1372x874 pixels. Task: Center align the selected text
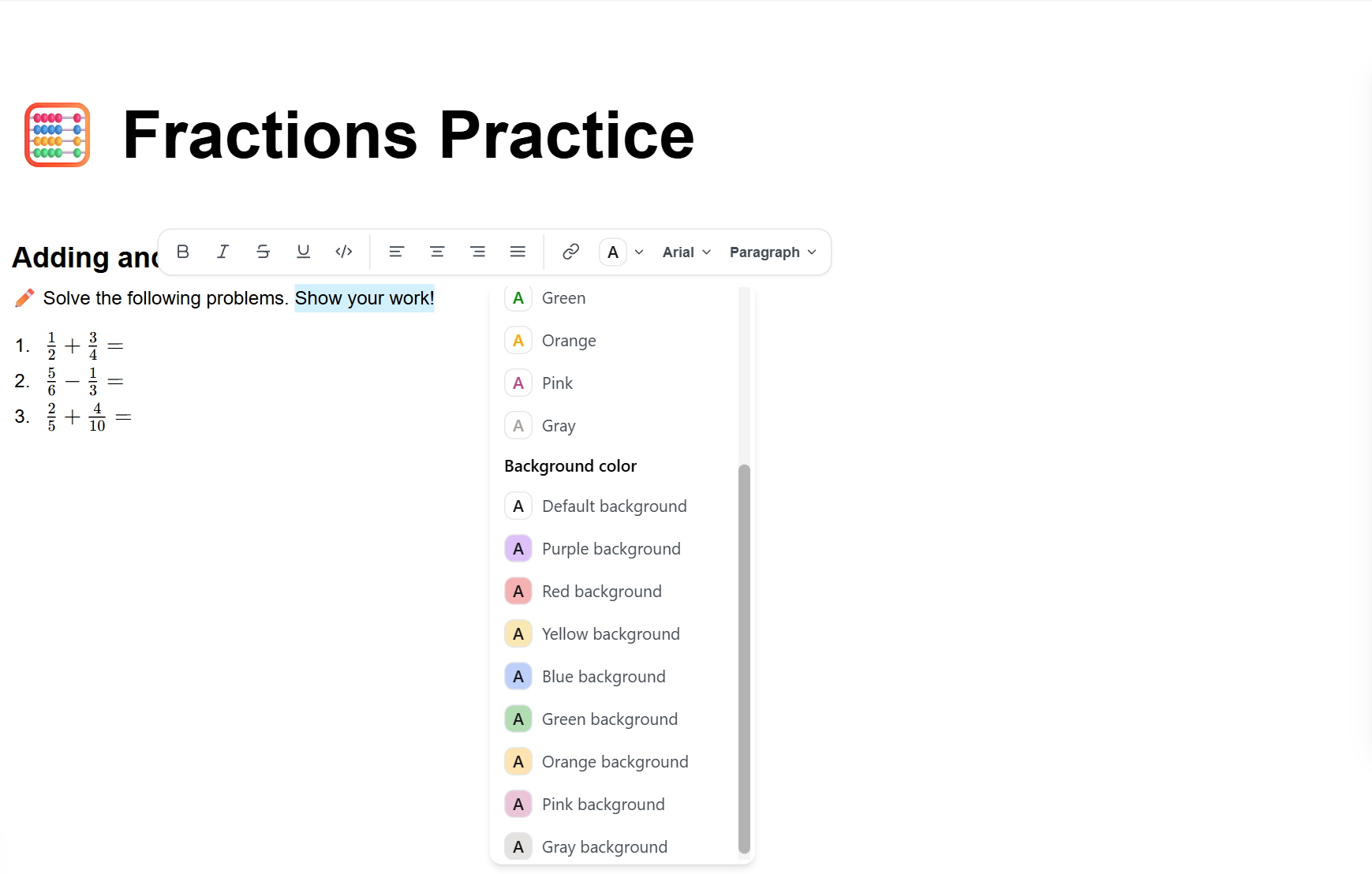click(x=437, y=252)
